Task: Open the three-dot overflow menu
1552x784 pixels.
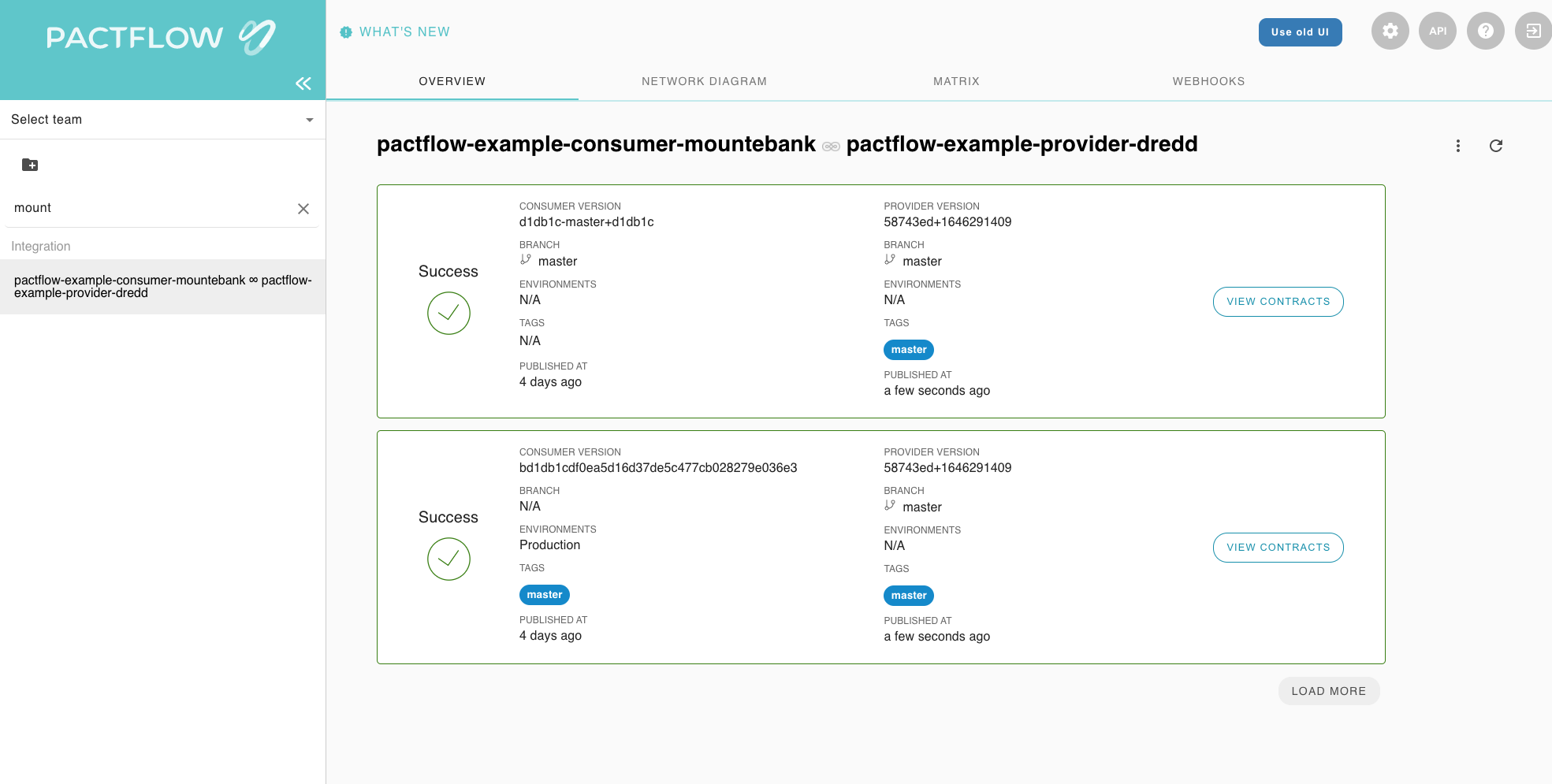Action: pos(1457,146)
